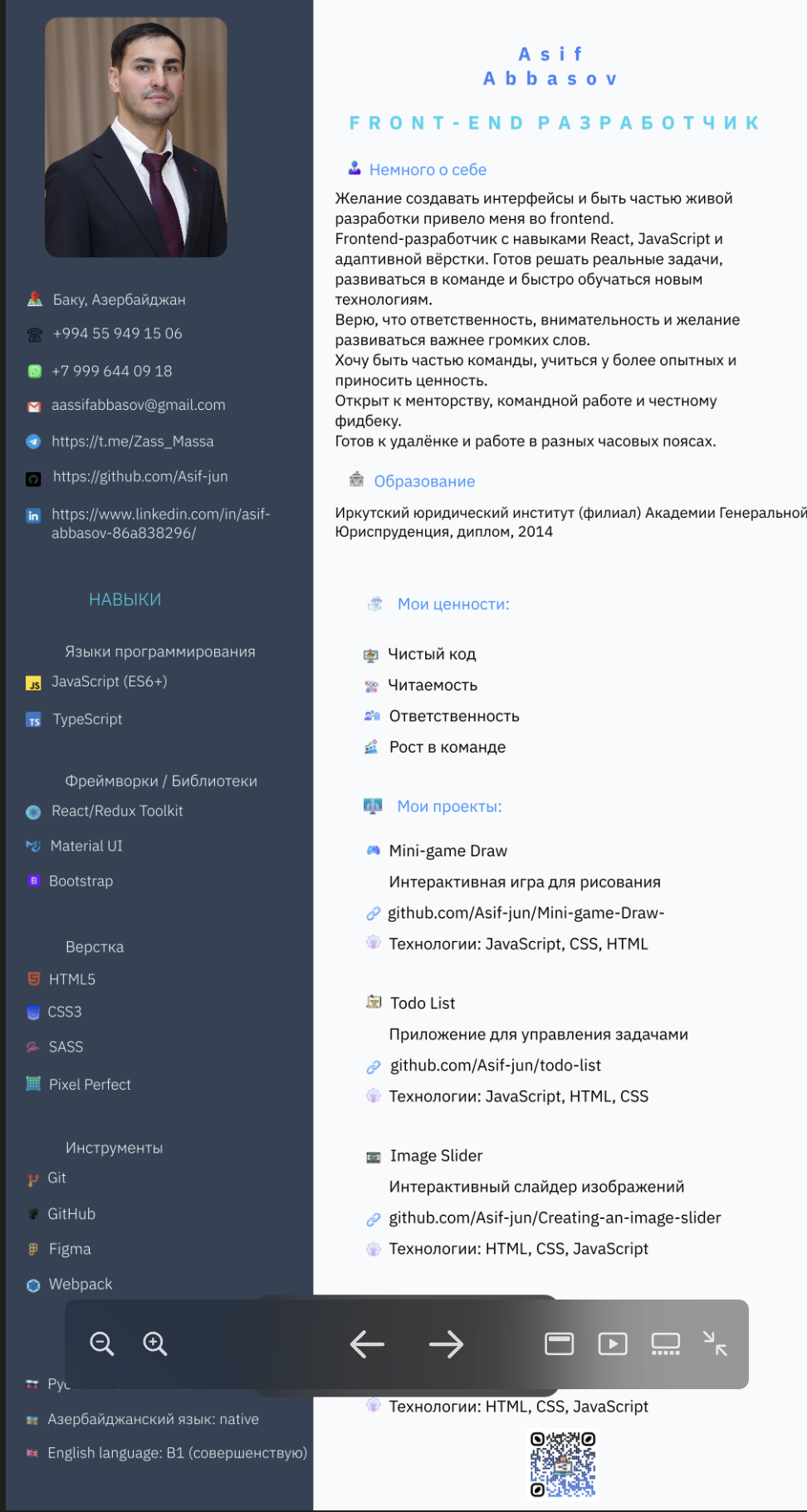The image size is (807, 1512).
Task: Click the Ответственность value item
Action: click(x=454, y=716)
